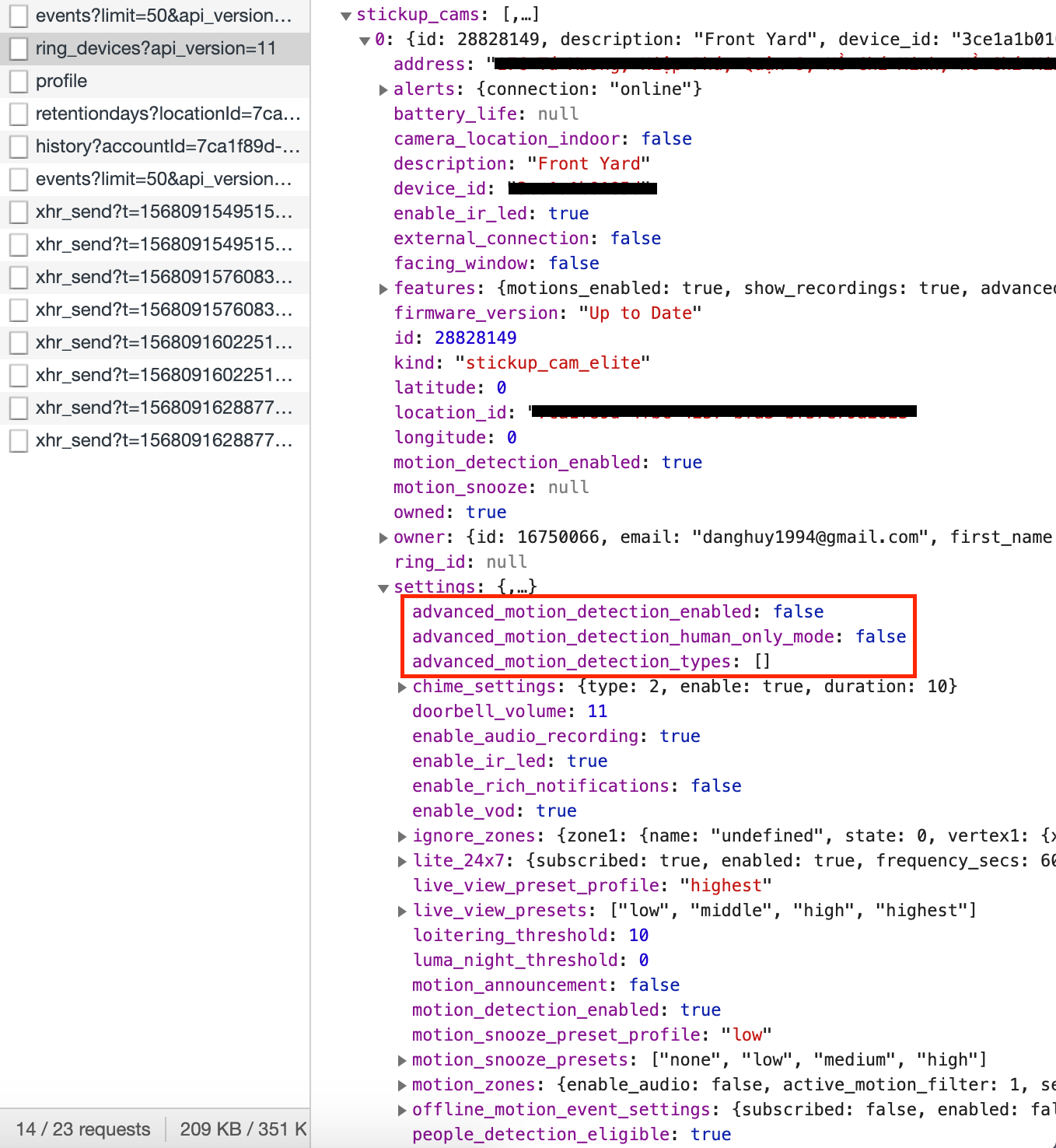Select the retentiondays?locationId request
The height and width of the screenshot is (1148, 1056).
(167, 114)
